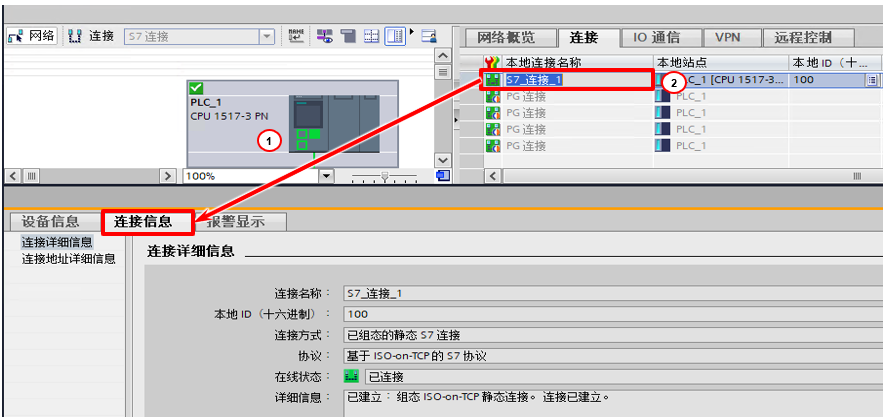This screenshot has width=885, height=417.
Task: Click the rightmost network toolbar icon
Action: point(430,36)
